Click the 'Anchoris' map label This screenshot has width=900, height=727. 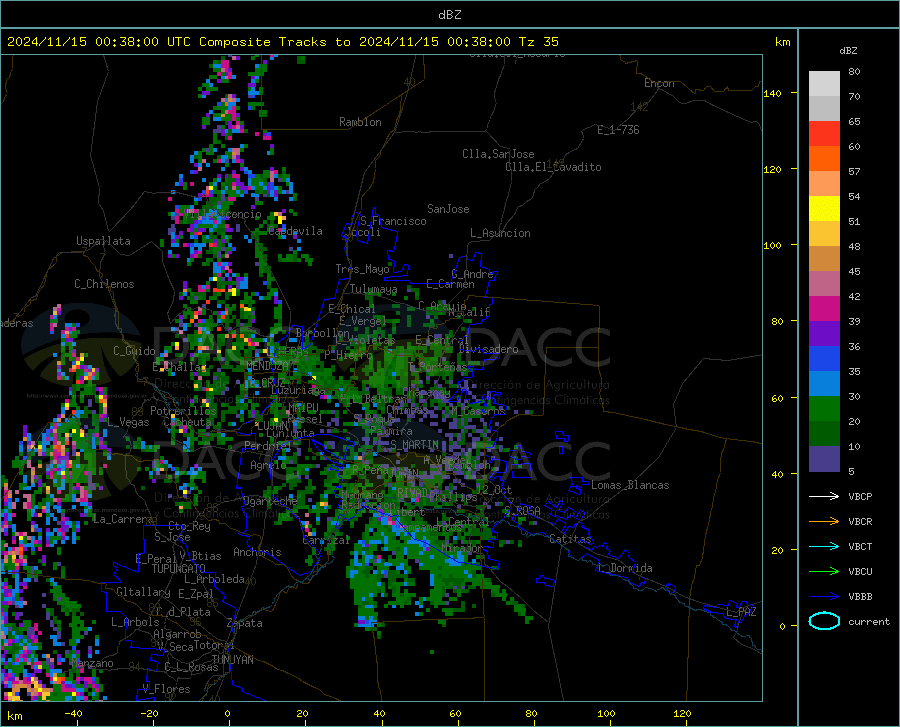coord(257,552)
